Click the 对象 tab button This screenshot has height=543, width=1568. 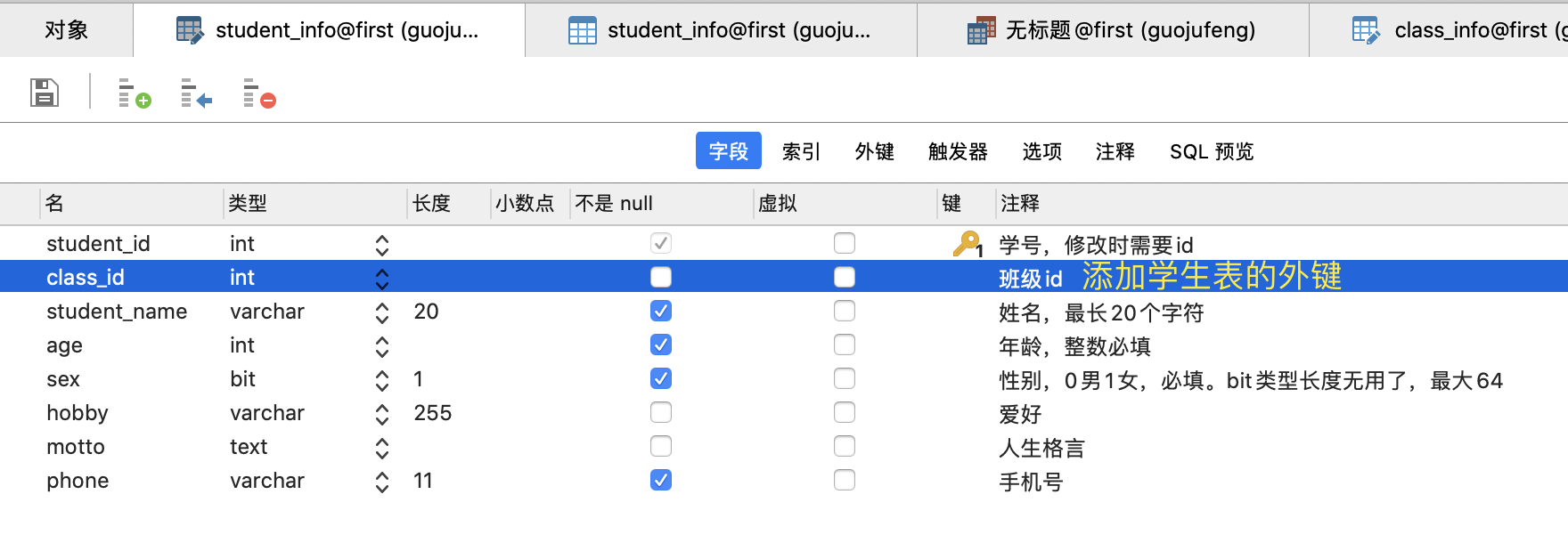(67, 30)
